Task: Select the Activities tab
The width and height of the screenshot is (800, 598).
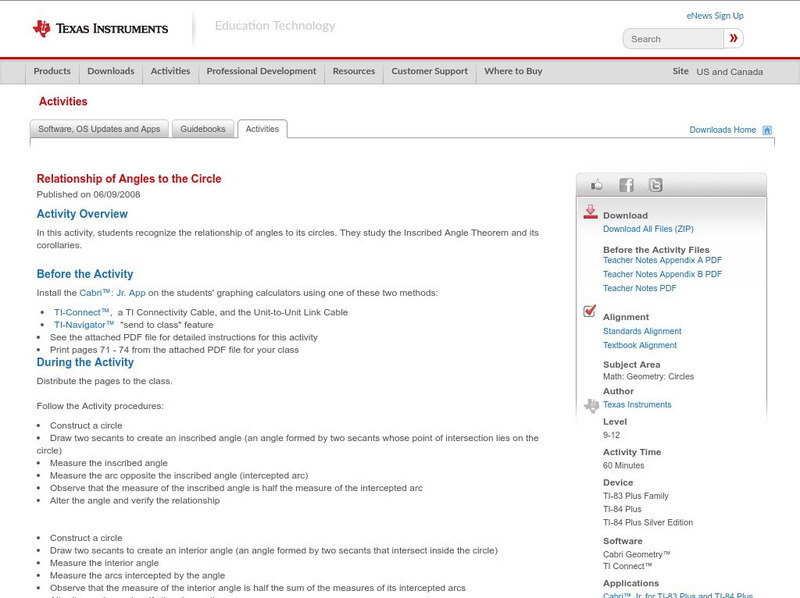Action: [x=262, y=129]
